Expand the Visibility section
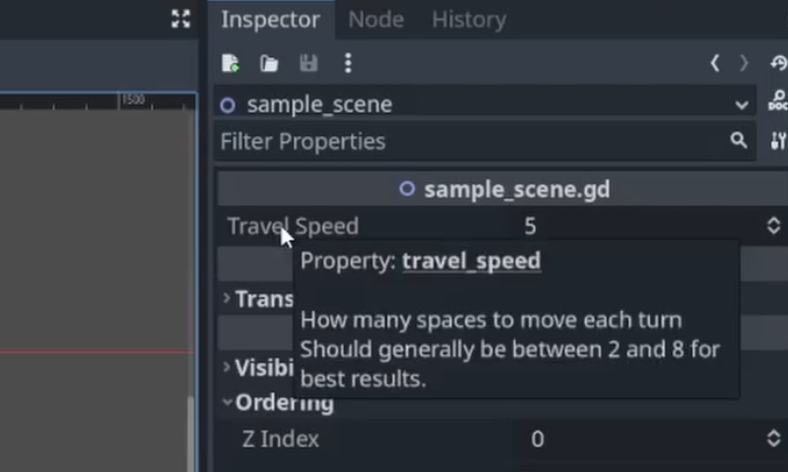The image size is (788, 472). point(259,368)
